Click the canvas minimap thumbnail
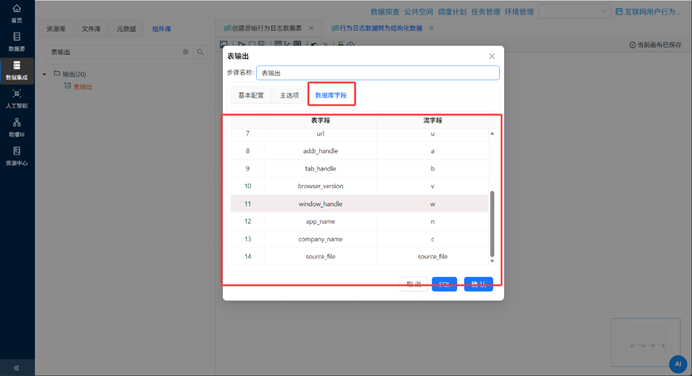This screenshot has width=692, height=376. [x=646, y=342]
